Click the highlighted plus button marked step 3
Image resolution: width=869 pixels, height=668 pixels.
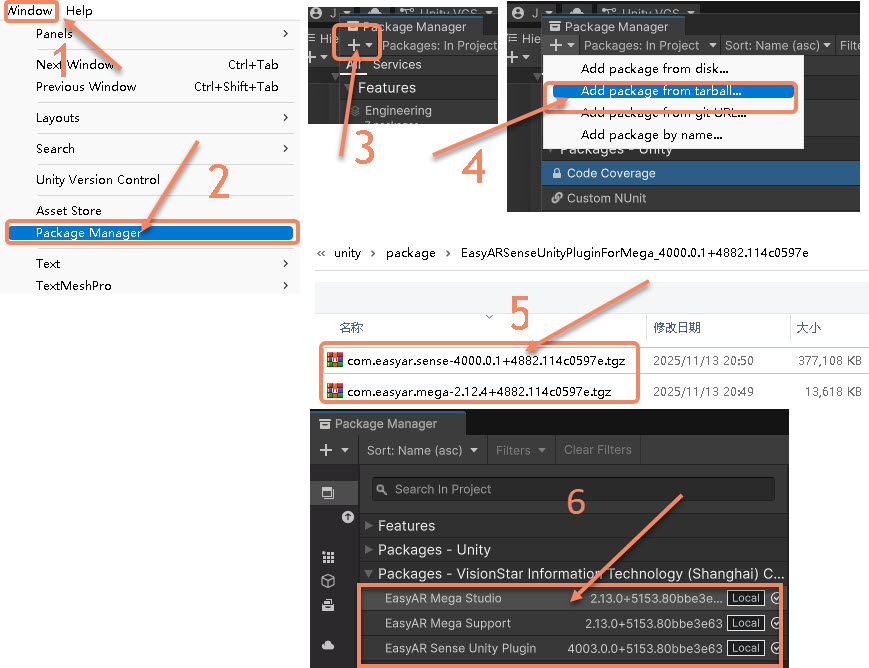pyautogui.click(x=356, y=45)
